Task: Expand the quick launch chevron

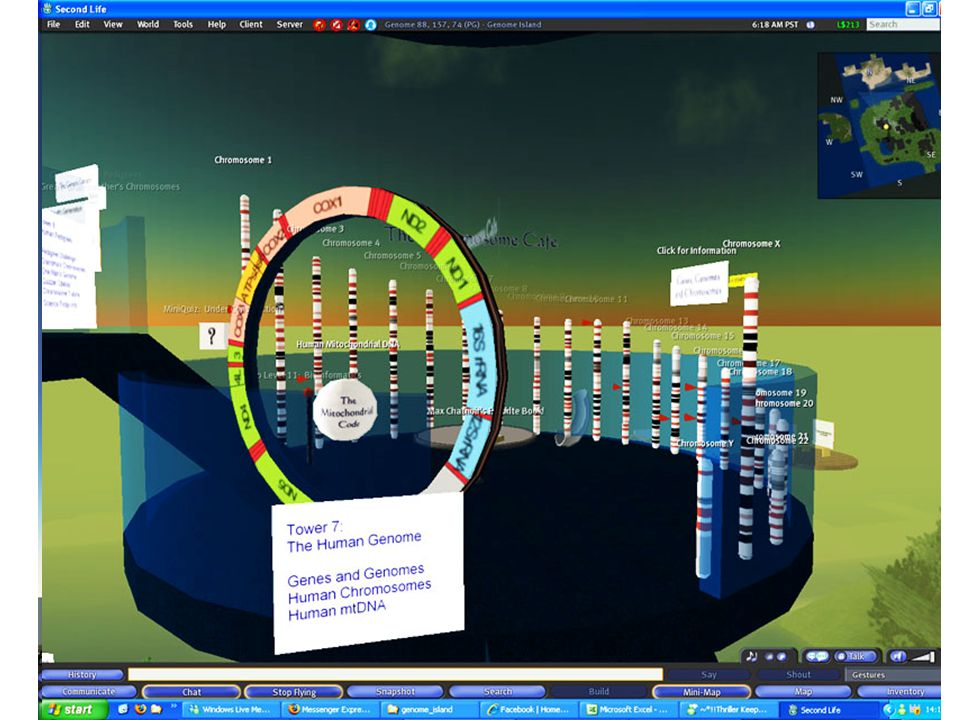Action: 173,706
